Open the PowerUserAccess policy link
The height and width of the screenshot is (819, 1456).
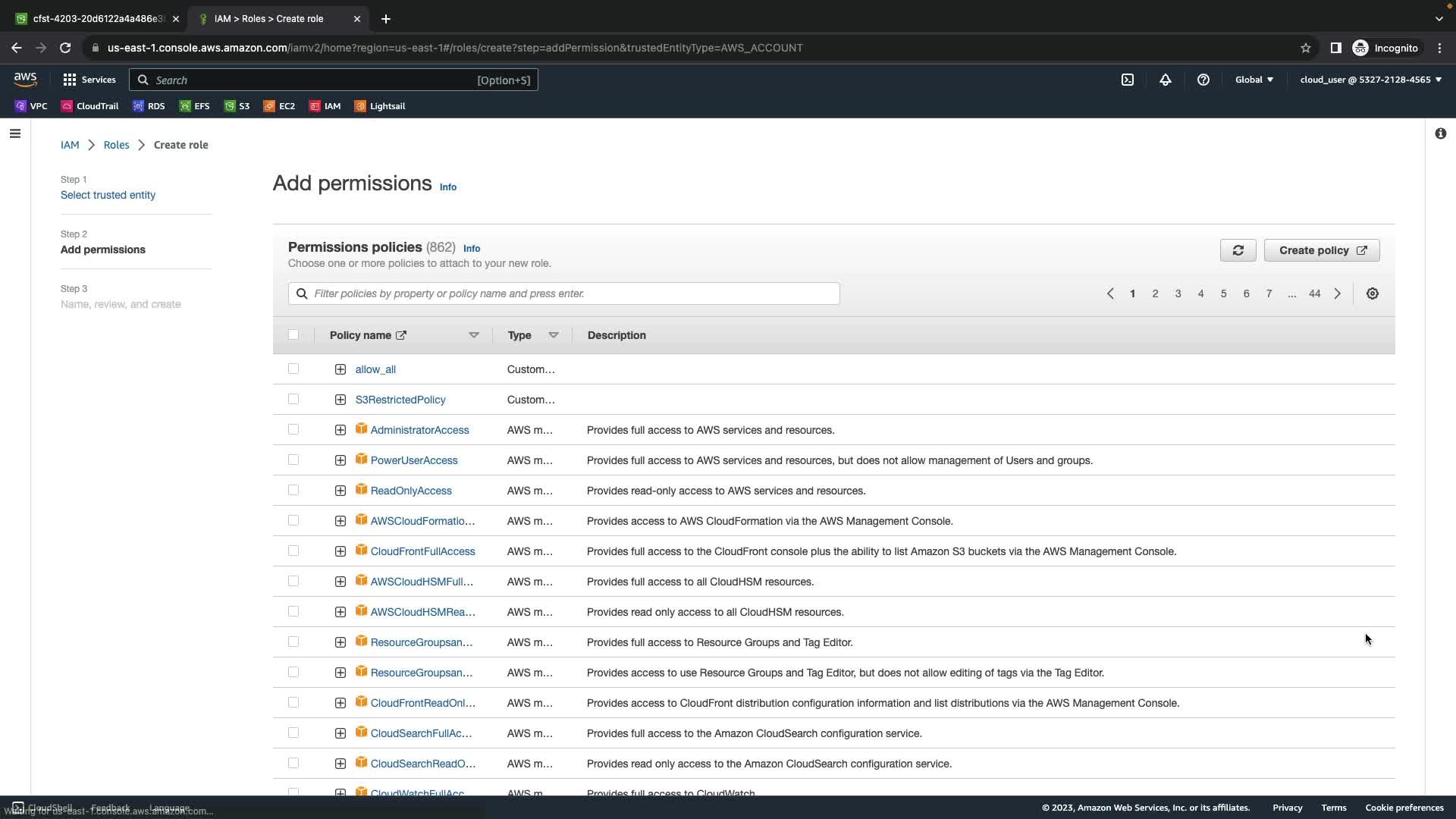414,460
